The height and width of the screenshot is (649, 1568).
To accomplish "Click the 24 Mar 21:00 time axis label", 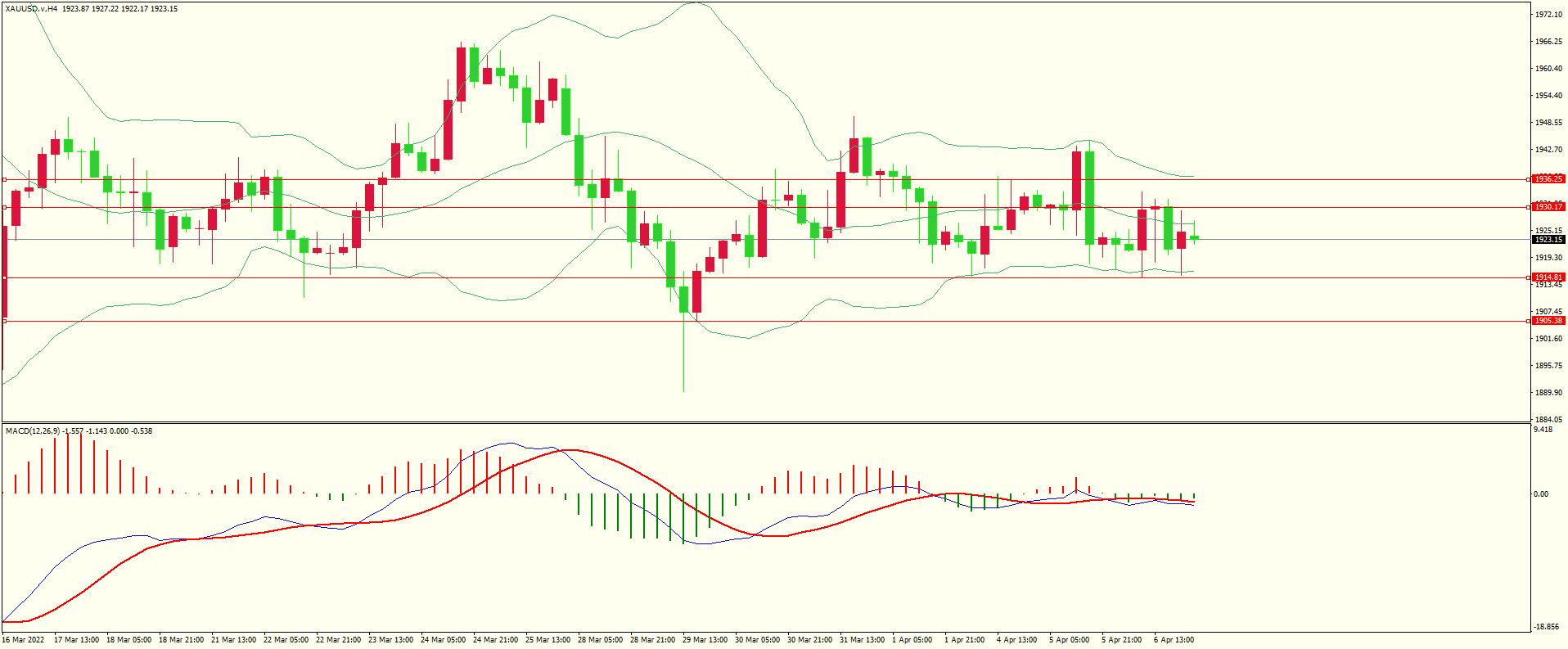I will (495, 640).
